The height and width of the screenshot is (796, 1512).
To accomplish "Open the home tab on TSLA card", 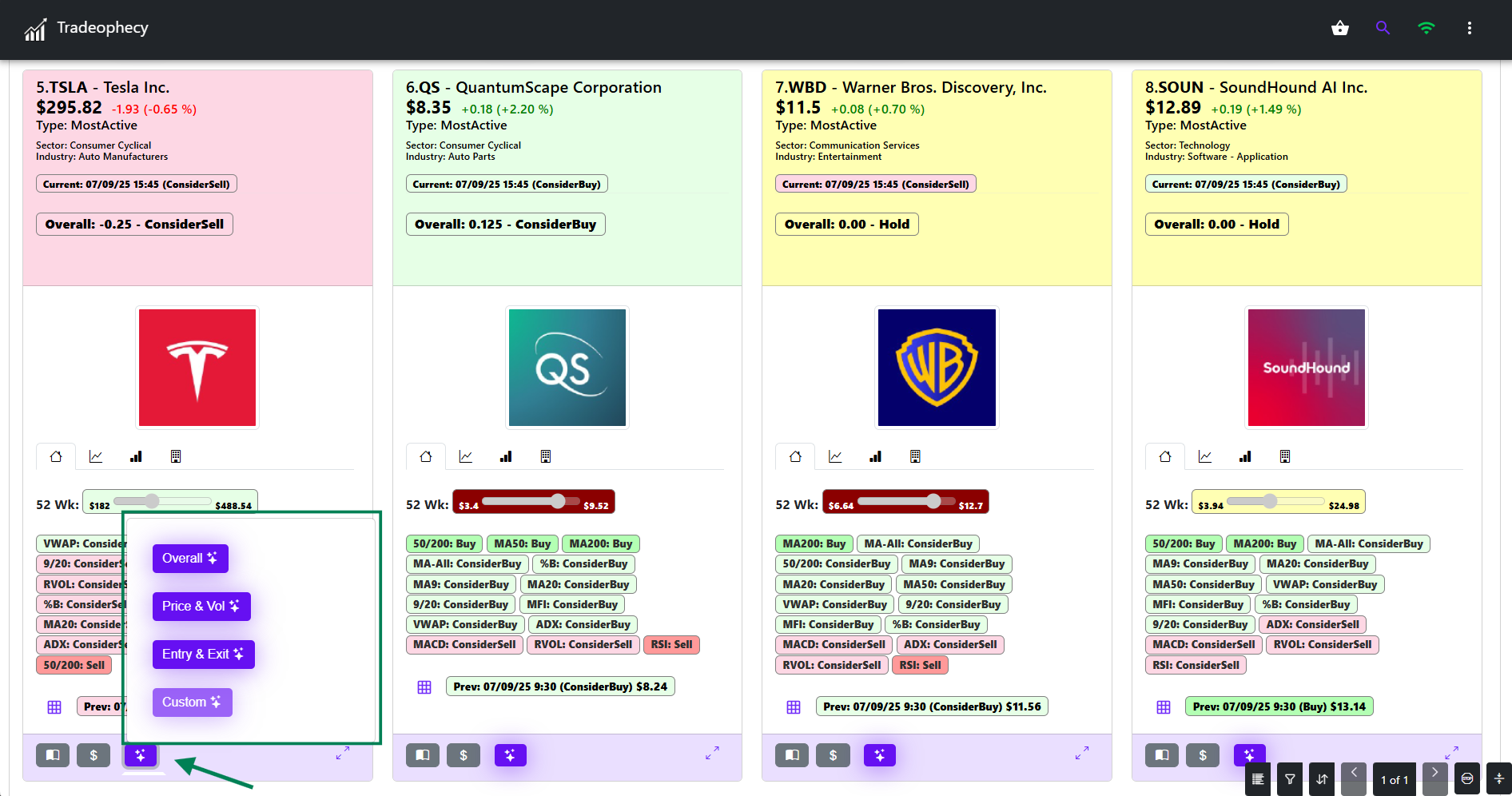I will click(x=56, y=456).
